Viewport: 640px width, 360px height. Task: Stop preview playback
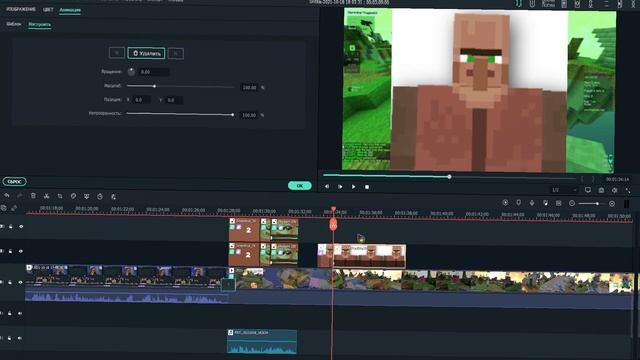(367, 187)
